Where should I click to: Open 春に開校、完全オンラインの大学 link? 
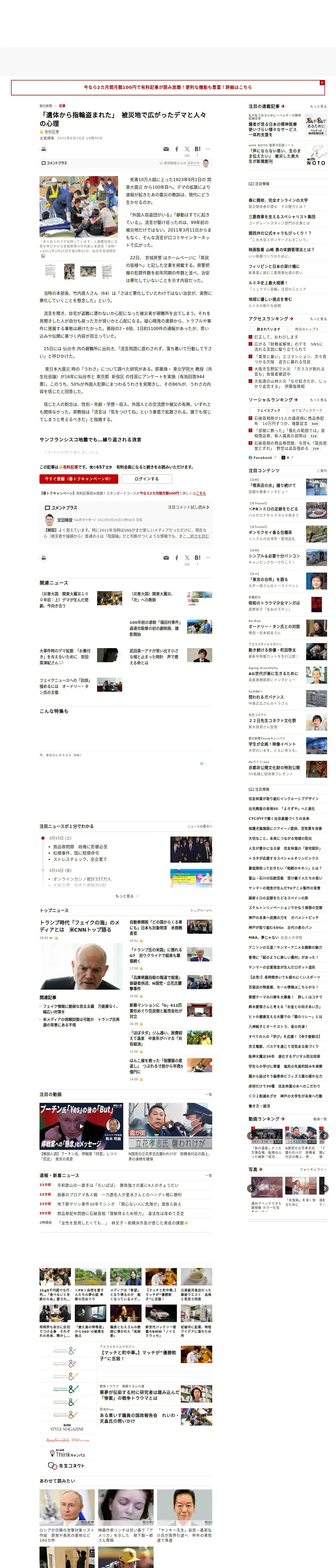[278, 200]
